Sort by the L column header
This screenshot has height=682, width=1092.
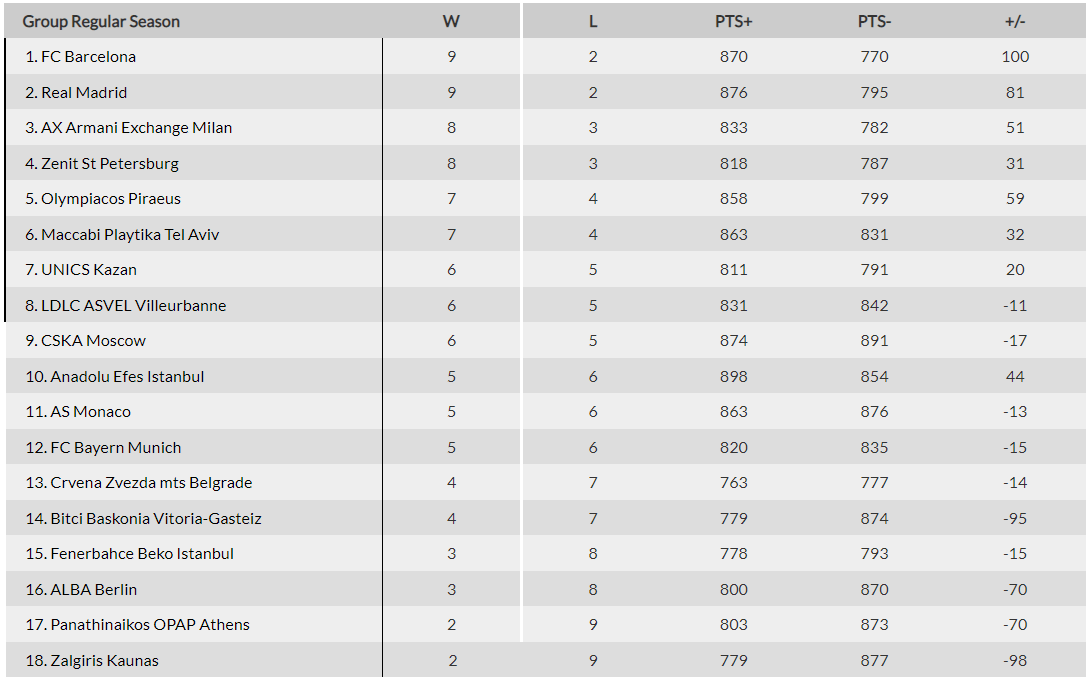pyautogui.click(x=593, y=22)
